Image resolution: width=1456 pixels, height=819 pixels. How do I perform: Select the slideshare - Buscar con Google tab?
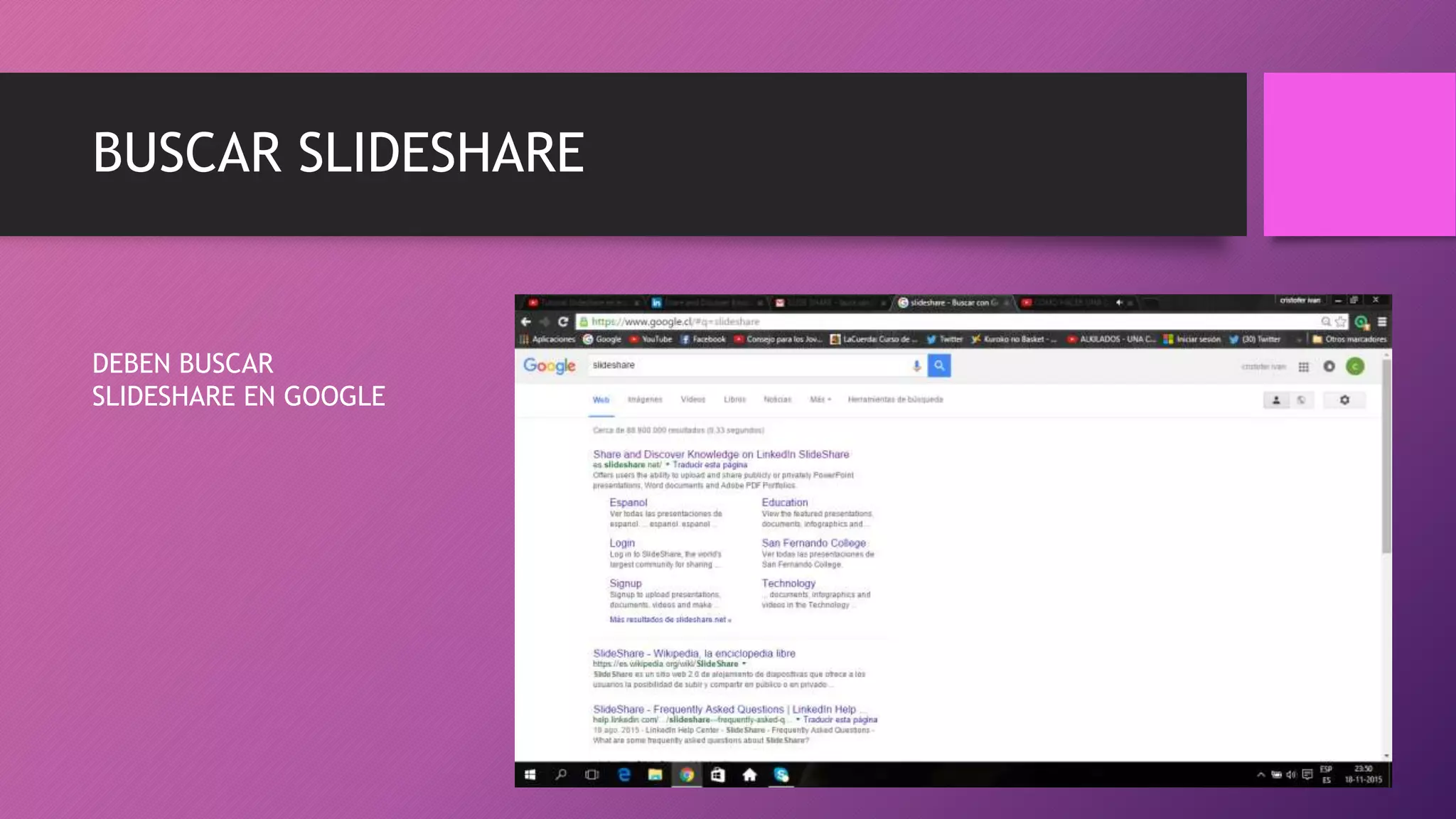953,303
